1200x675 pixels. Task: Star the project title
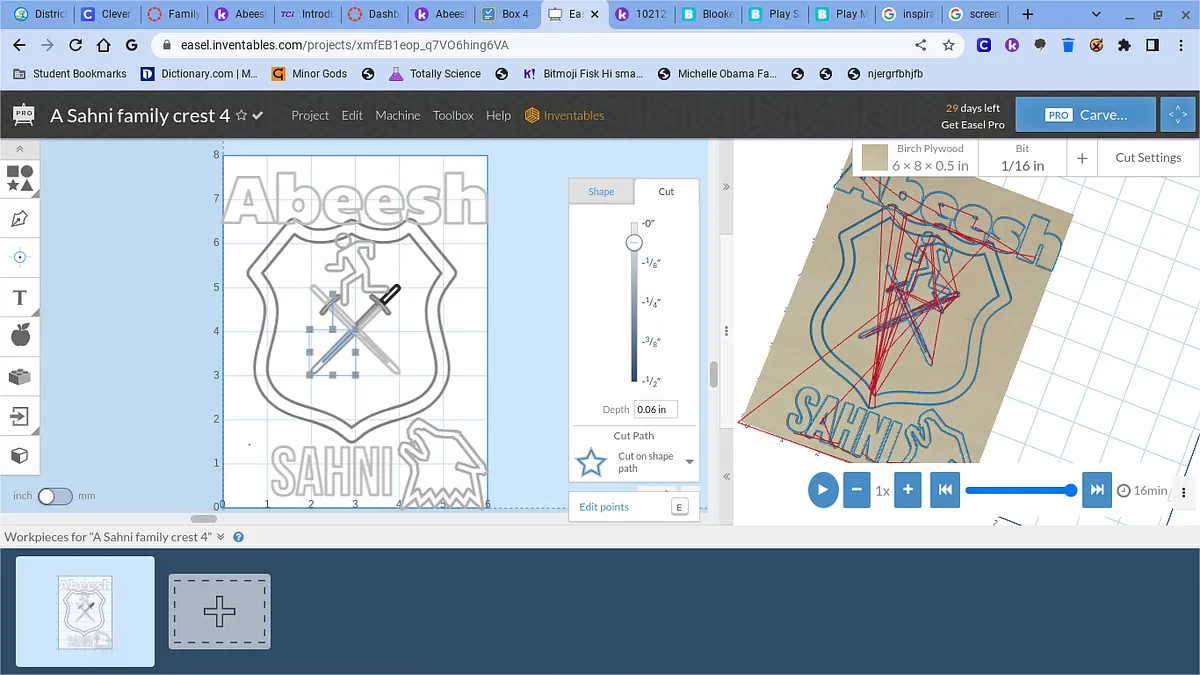pos(241,116)
